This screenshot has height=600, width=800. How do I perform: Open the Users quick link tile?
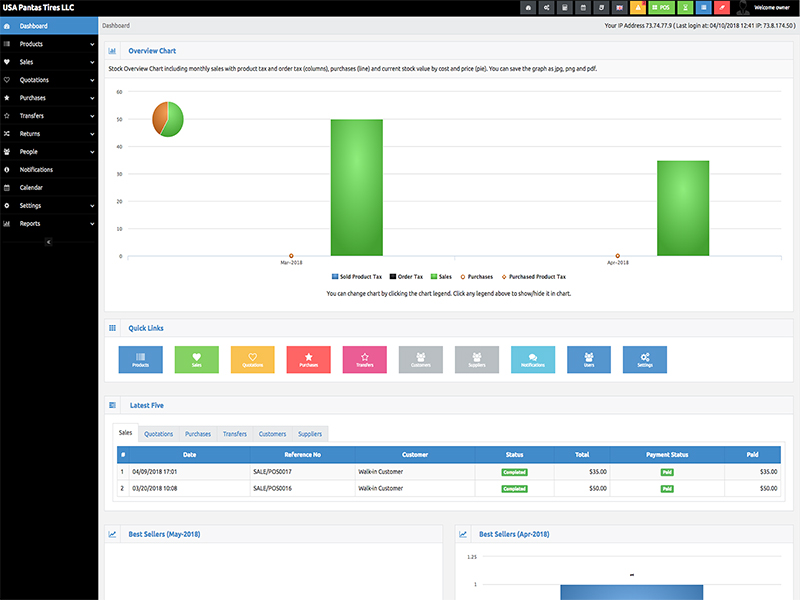[588, 360]
